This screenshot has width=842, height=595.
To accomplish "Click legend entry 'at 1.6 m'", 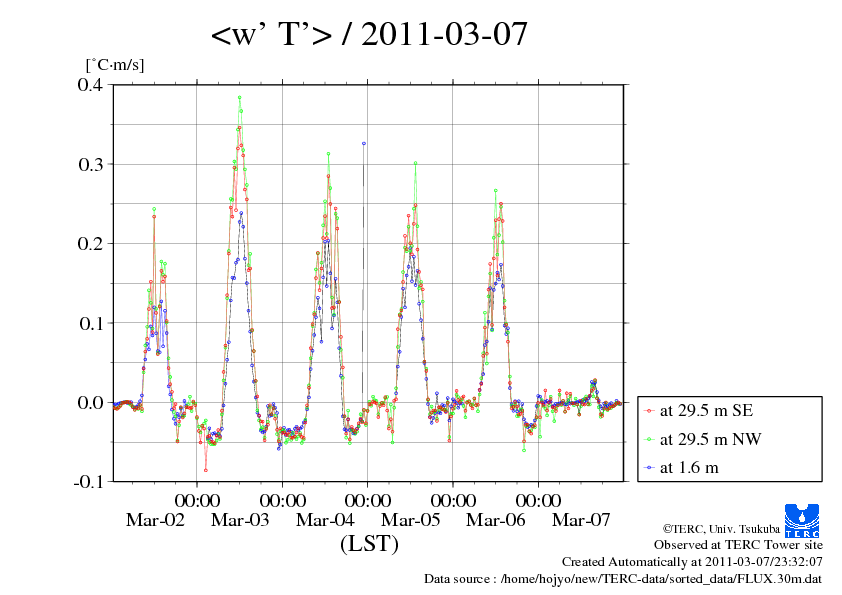I will pyautogui.click(x=689, y=468).
